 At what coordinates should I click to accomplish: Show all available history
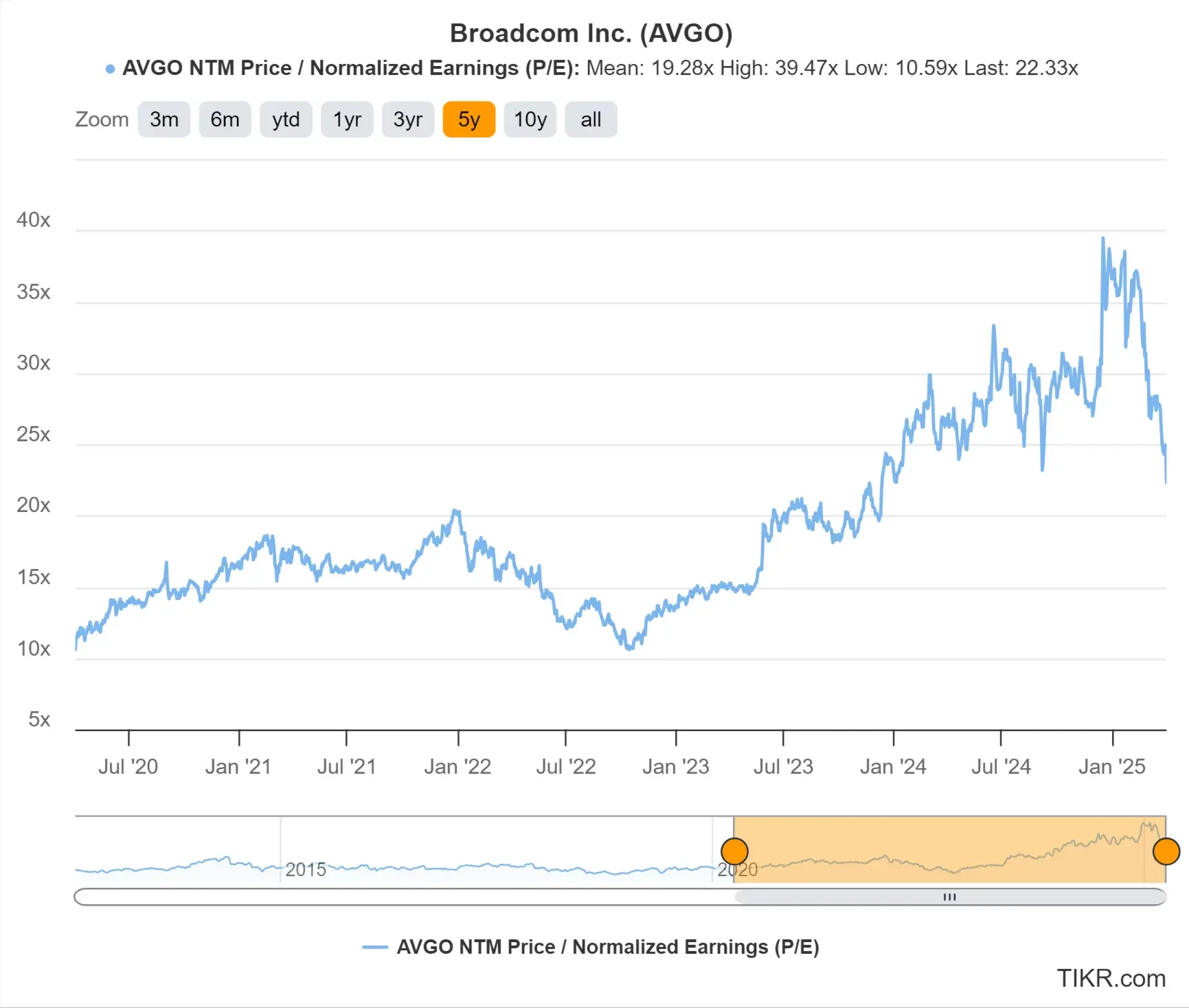[591, 120]
